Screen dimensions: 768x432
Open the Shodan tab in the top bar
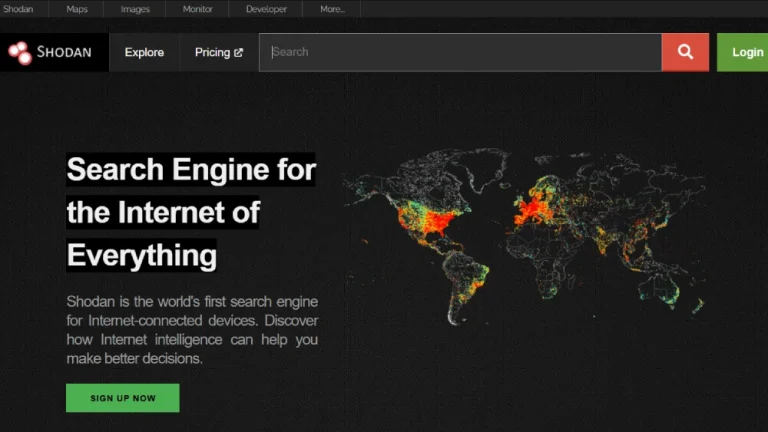pos(18,9)
